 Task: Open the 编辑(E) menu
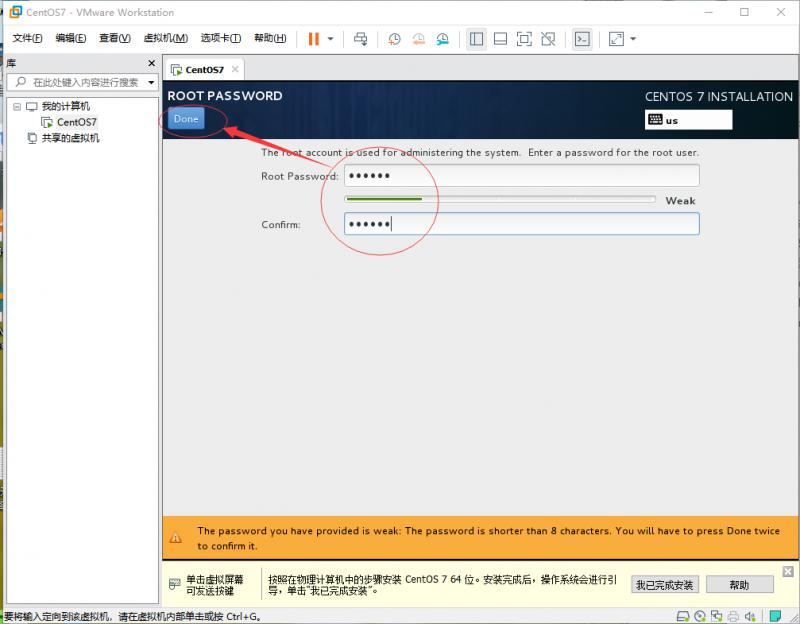pos(70,38)
